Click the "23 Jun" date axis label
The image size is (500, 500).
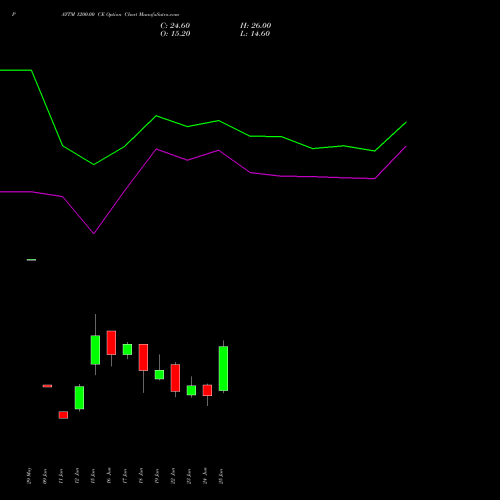pos(189,476)
